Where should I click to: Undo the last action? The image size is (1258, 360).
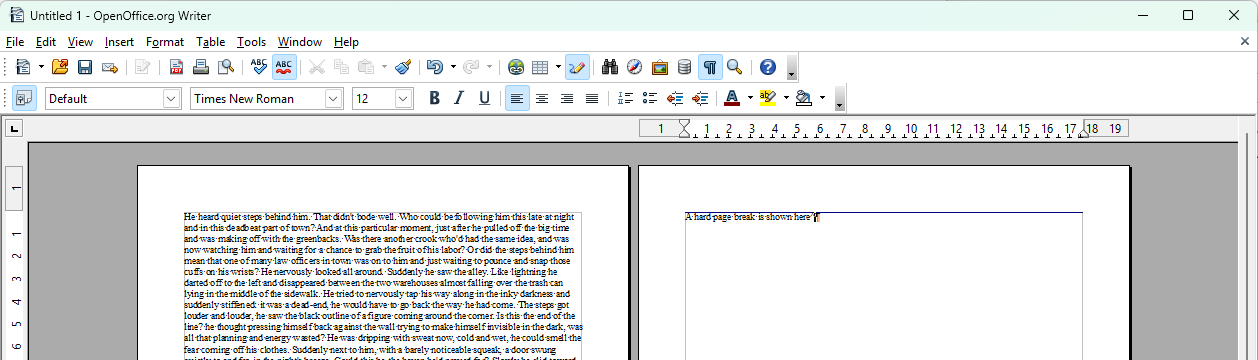point(435,67)
